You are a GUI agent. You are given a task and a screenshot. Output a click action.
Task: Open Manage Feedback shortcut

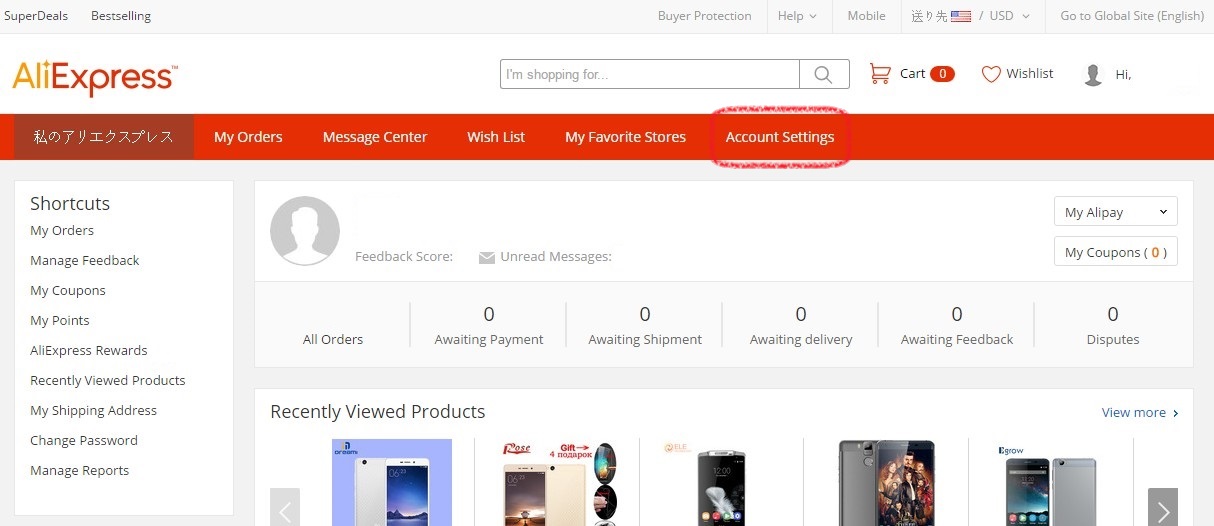click(x=85, y=261)
